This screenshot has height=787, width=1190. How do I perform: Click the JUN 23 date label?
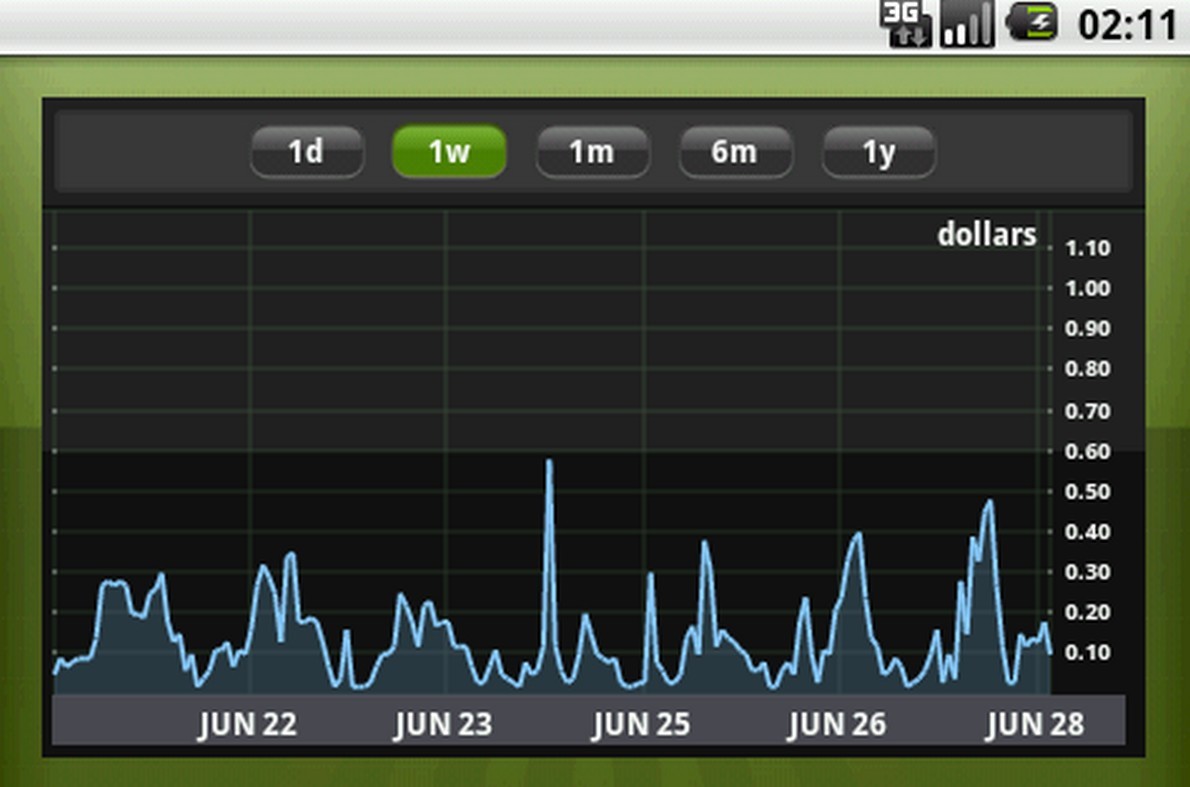coord(443,724)
